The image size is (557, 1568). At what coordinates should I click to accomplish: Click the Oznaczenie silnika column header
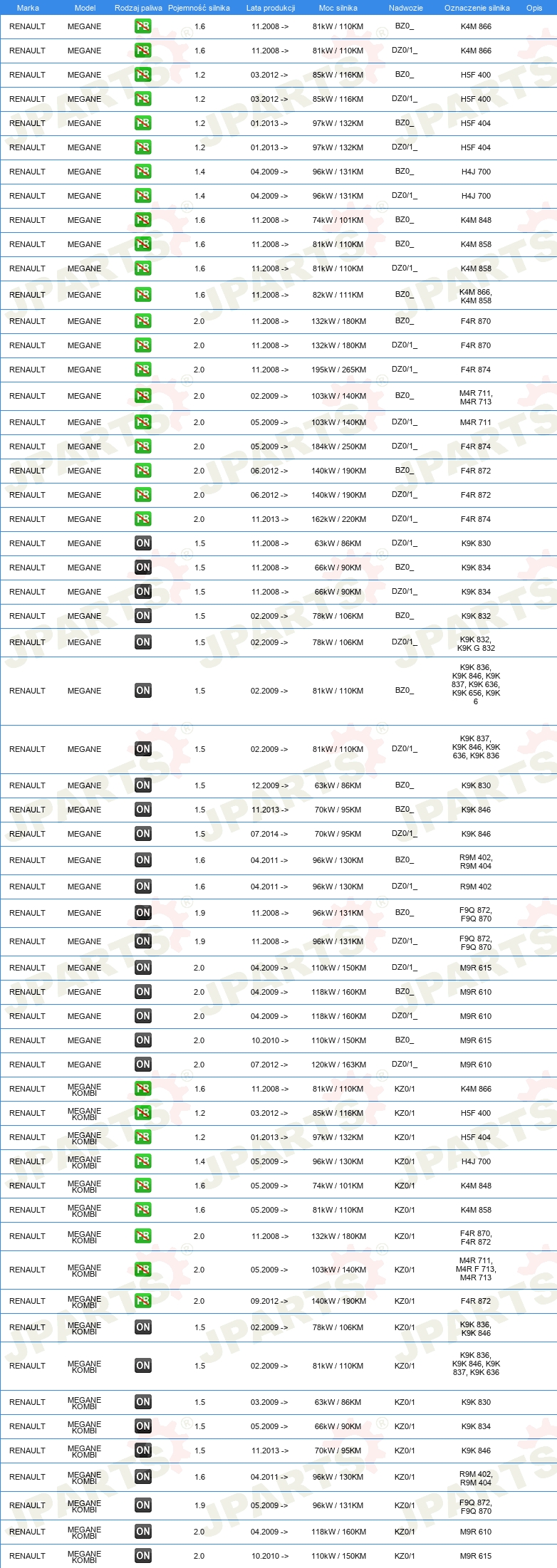[477, 8]
